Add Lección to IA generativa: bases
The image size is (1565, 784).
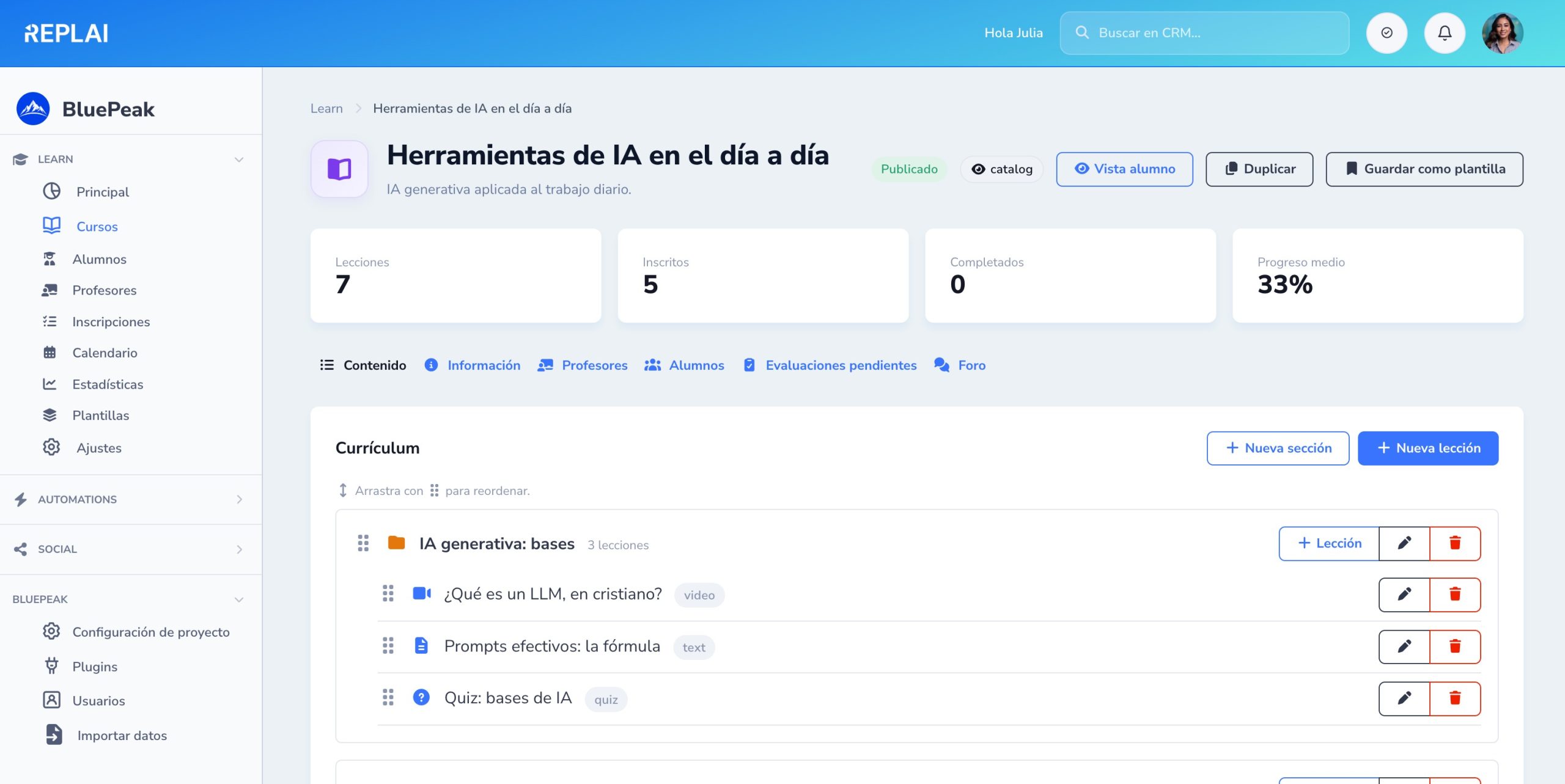[x=1329, y=544]
